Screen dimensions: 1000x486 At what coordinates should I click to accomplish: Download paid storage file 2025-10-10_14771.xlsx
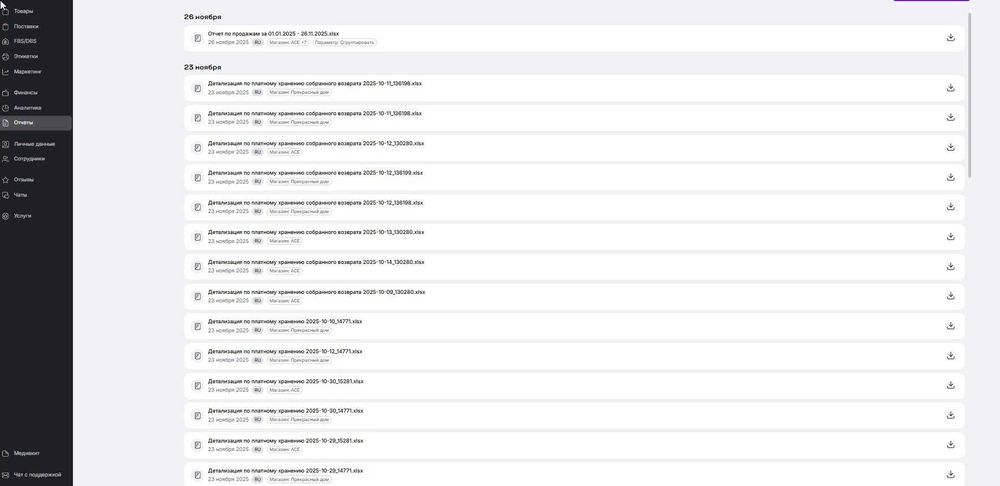950,326
